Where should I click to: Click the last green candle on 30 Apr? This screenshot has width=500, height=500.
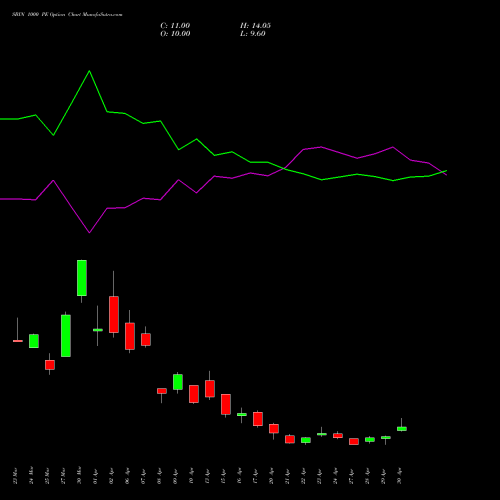[402, 429]
